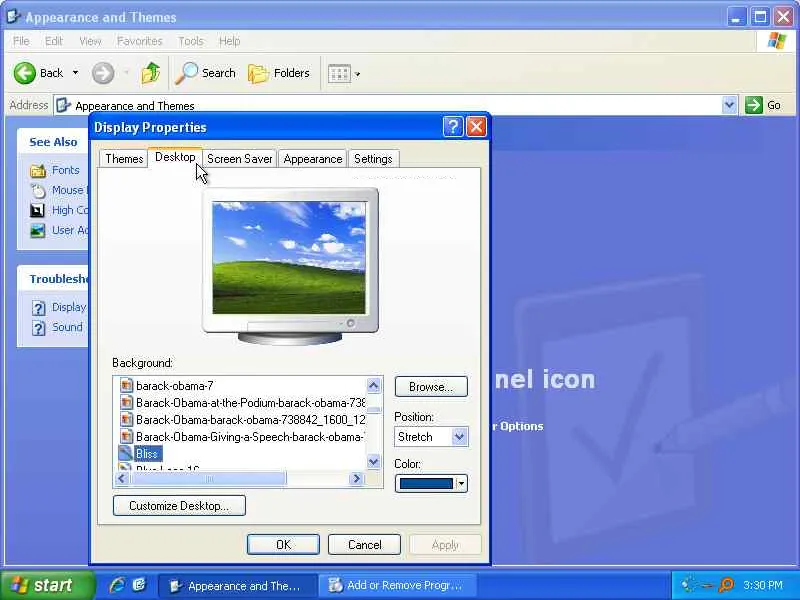Click the Up folder toolbar icon
This screenshot has width=800, height=600.
click(x=151, y=73)
